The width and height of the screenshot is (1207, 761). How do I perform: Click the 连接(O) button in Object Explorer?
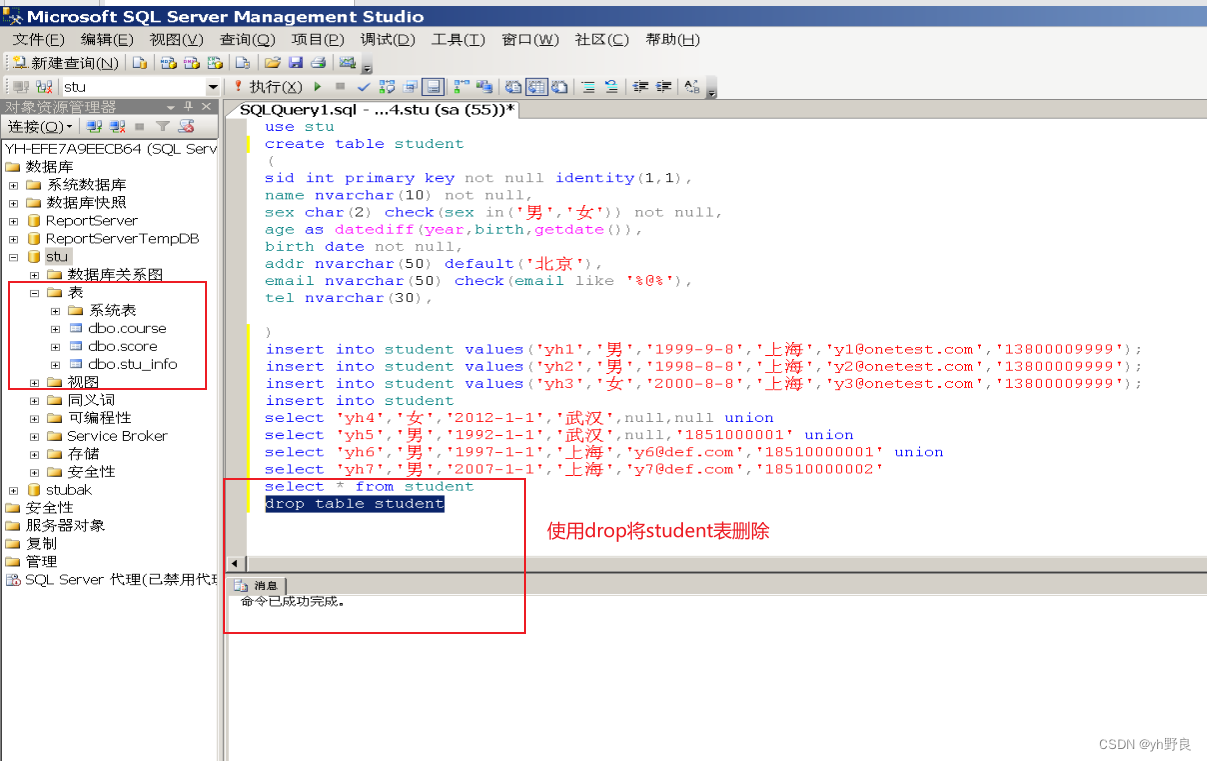click(40, 127)
